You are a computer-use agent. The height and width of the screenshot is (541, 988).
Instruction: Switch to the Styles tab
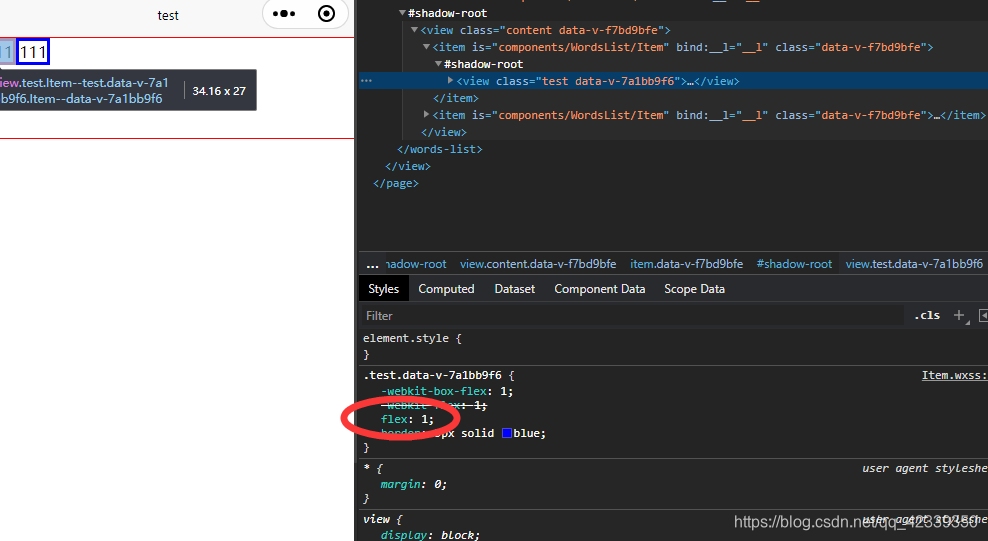[384, 288]
